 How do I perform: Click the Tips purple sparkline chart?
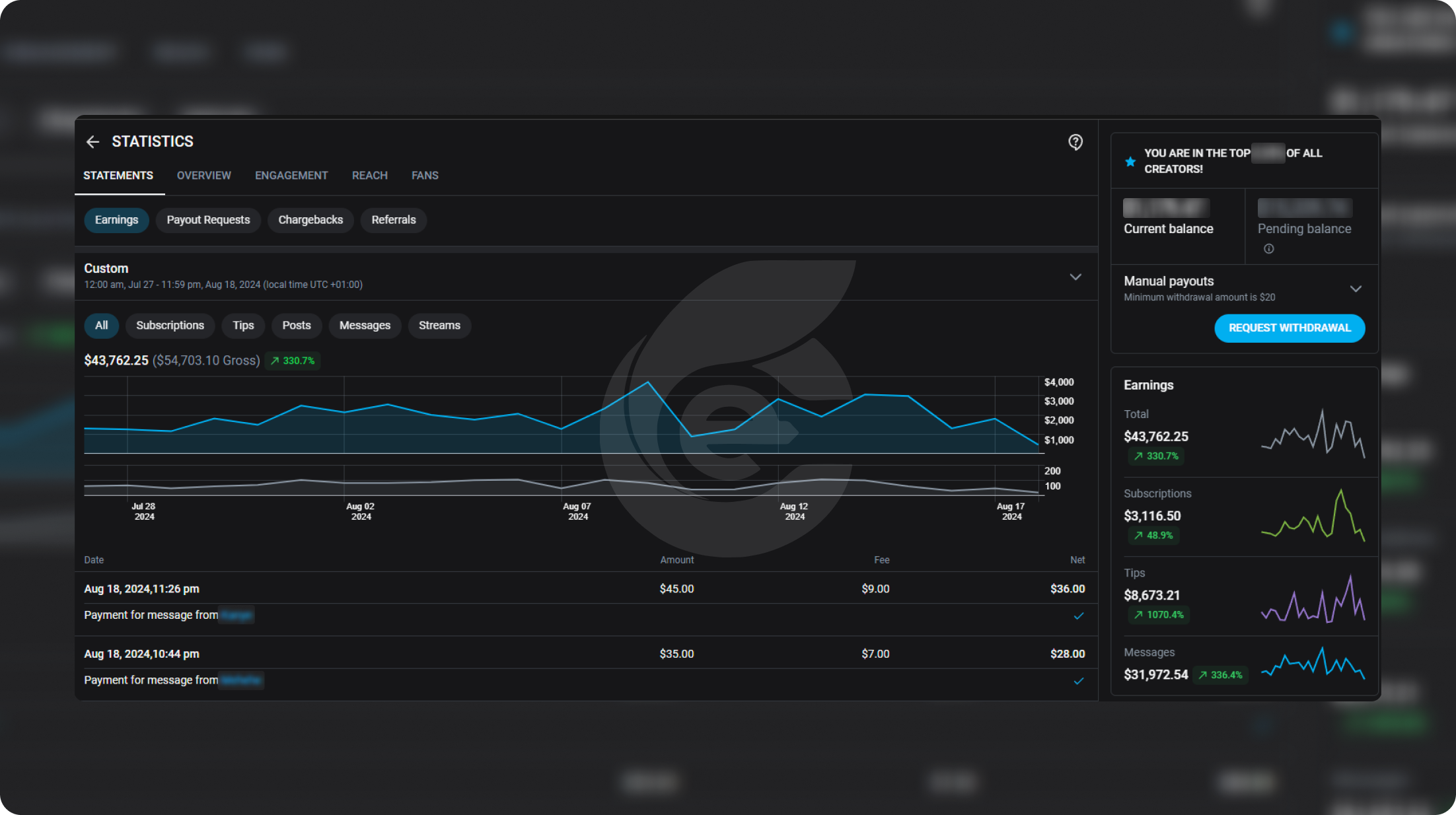coord(1313,599)
